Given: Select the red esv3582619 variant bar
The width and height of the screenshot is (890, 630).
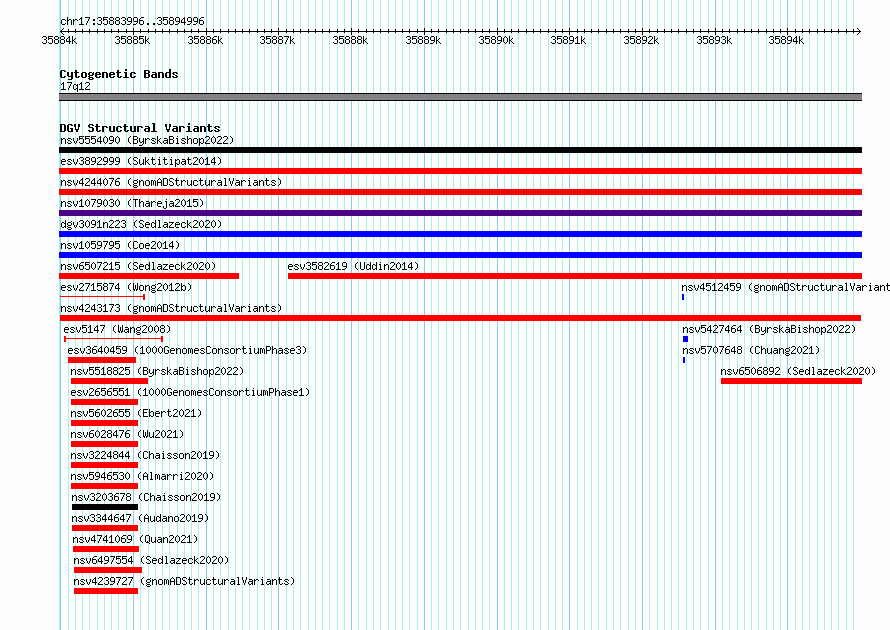Looking at the screenshot, I should (575, 276).
